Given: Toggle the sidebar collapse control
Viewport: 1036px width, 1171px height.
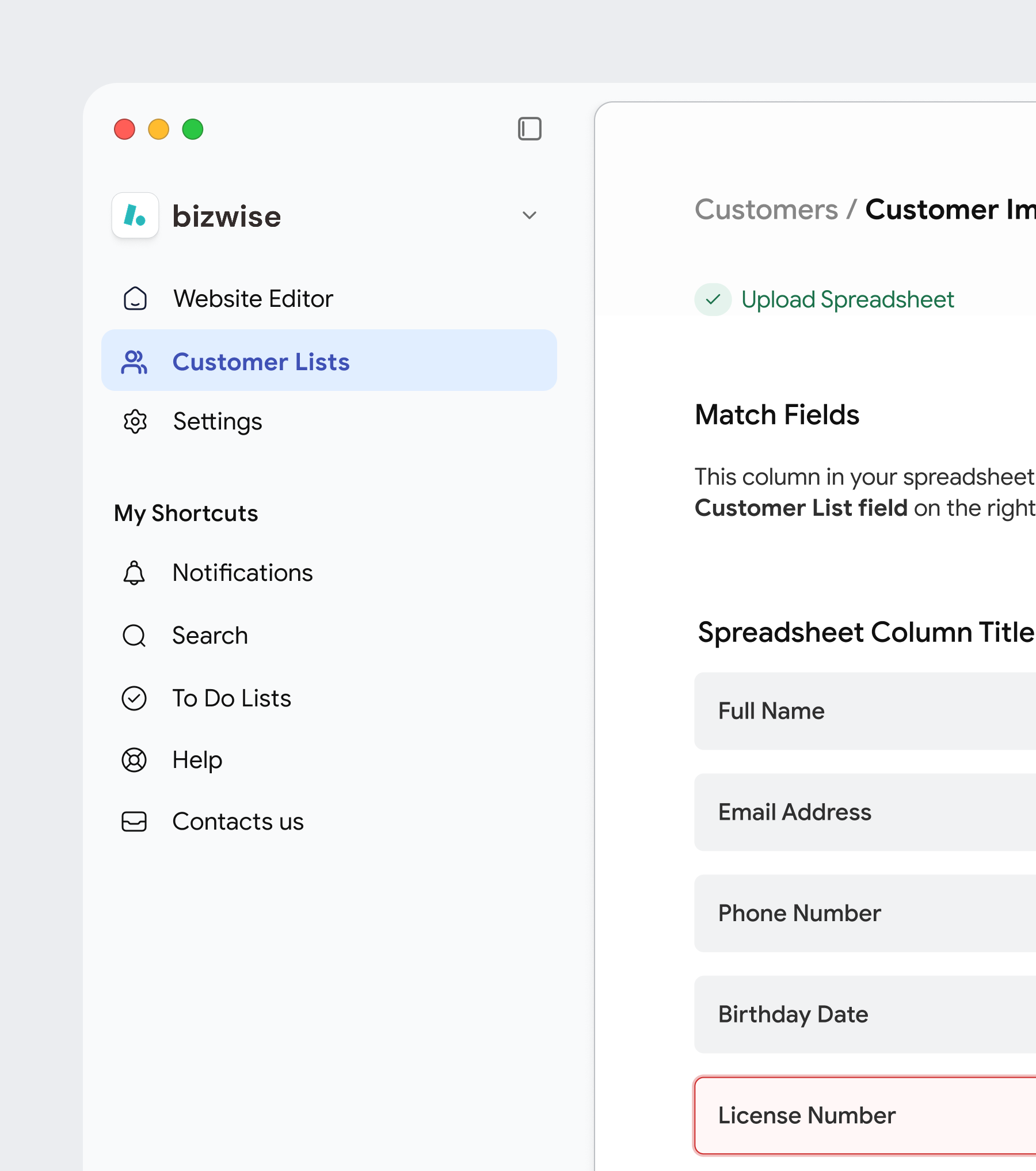Looking at the screenshot, I should point(529,128).
